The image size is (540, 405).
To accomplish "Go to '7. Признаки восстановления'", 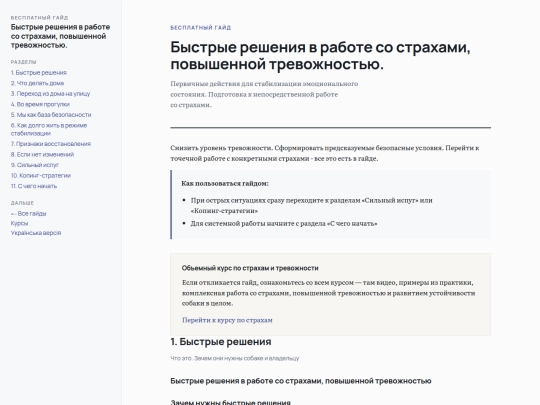I will pyautogui.click(x=51, y=144).
